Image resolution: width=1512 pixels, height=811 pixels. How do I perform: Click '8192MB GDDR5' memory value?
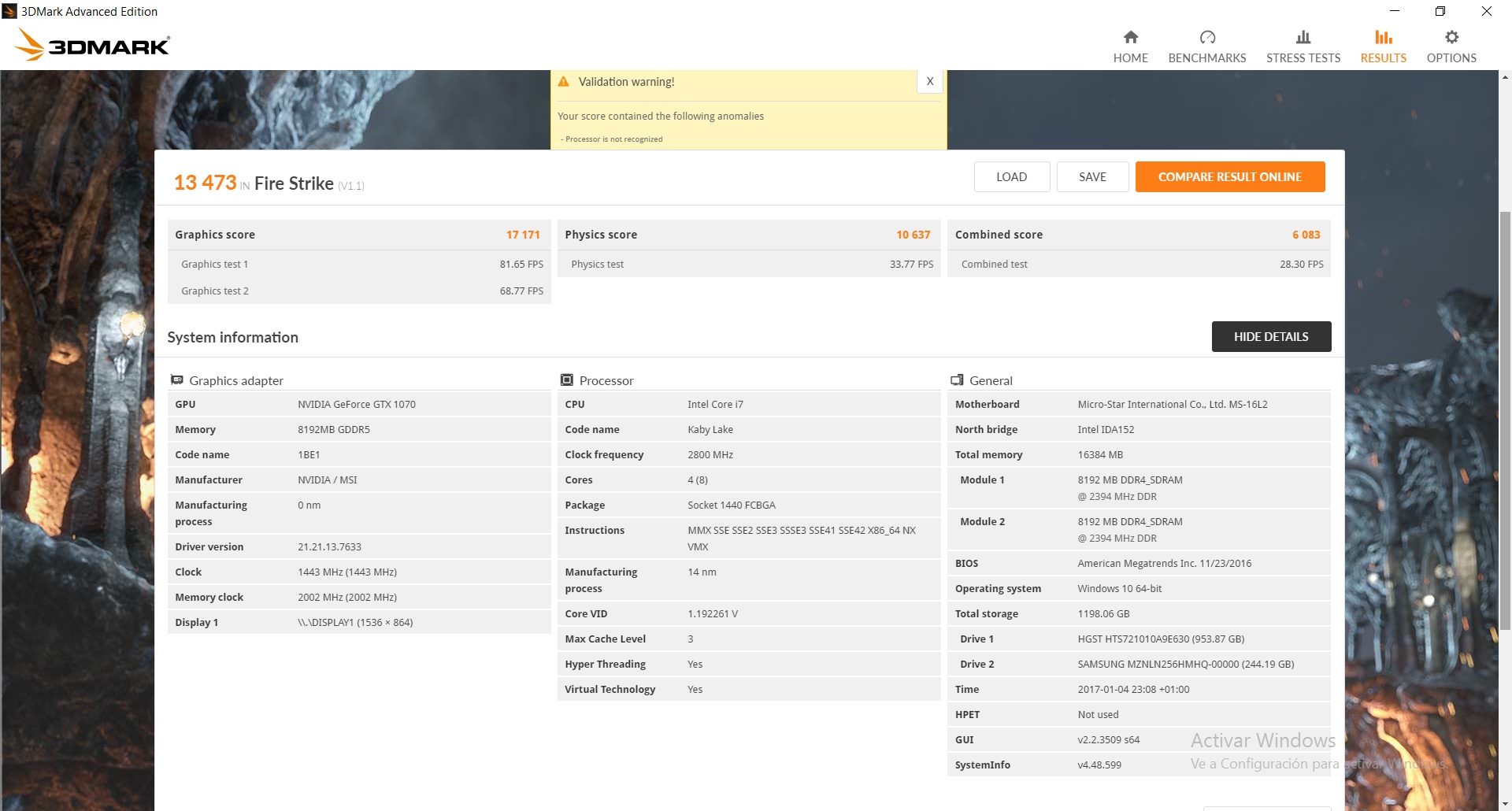334,430
